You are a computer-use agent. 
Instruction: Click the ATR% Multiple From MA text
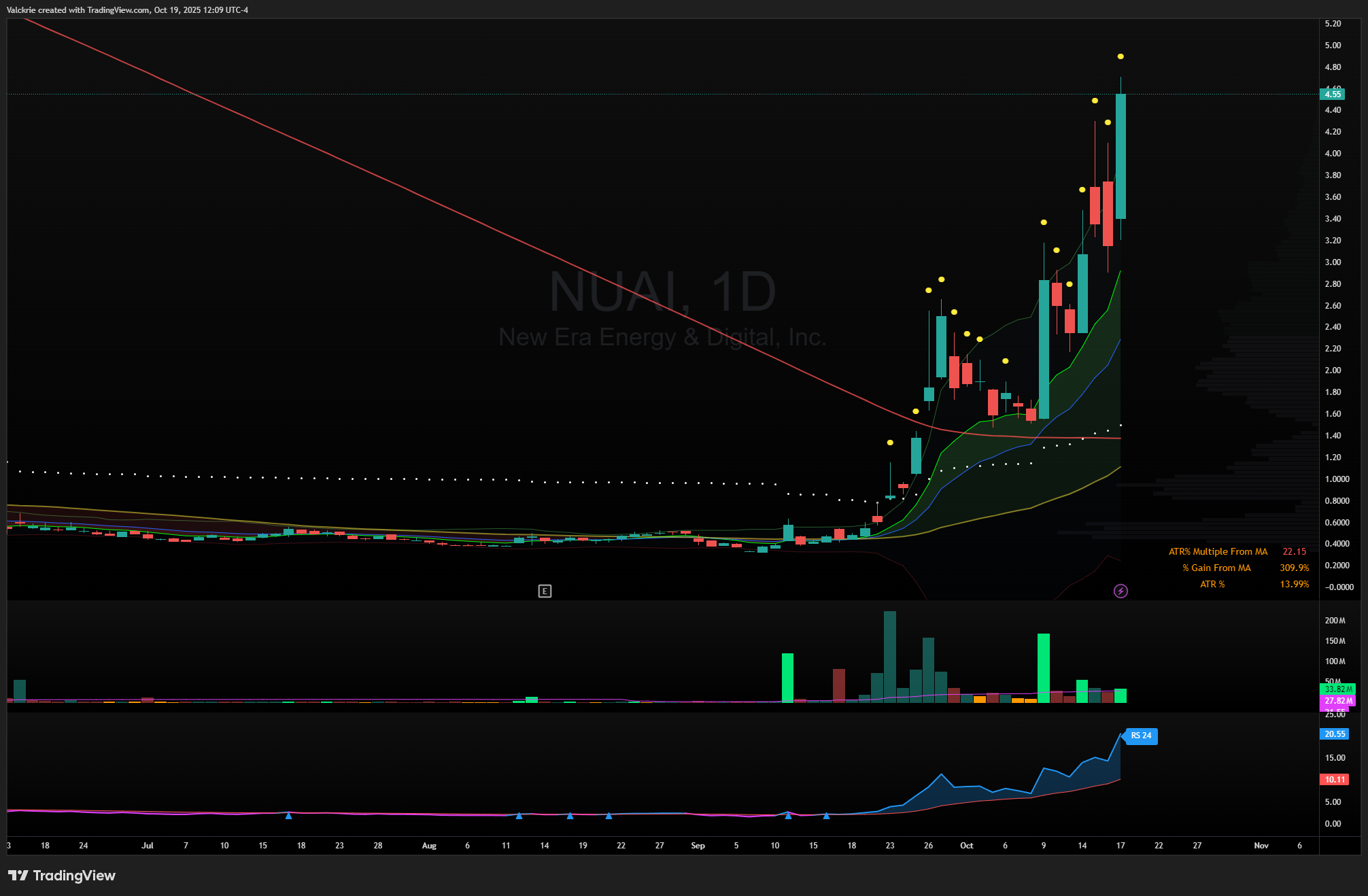[x=1217, y=551]
